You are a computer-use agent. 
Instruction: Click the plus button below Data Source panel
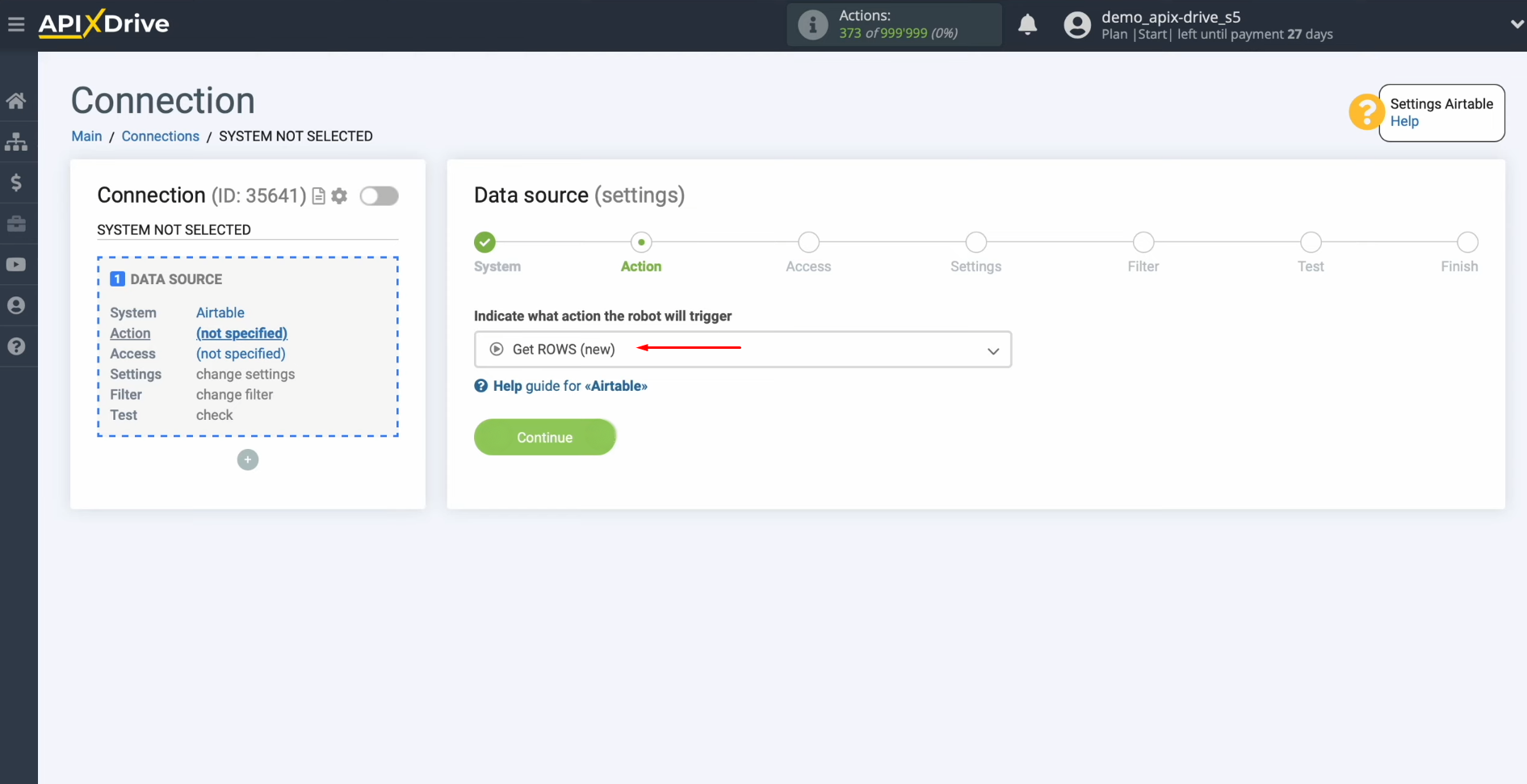coord(247,459)
